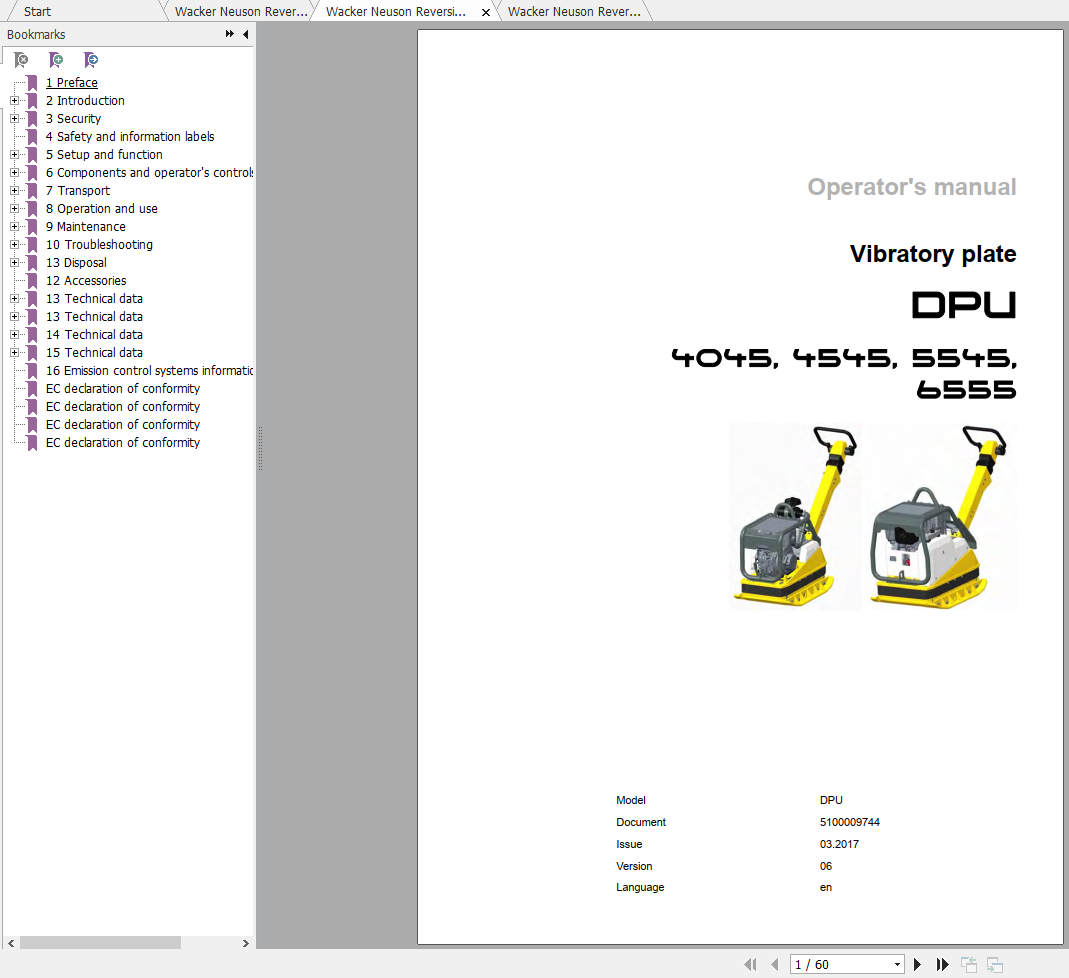This screenshot has height=978, width=1069.
Task: Open the 7 Transport bookmark
Action: click(x=78, y=191)
